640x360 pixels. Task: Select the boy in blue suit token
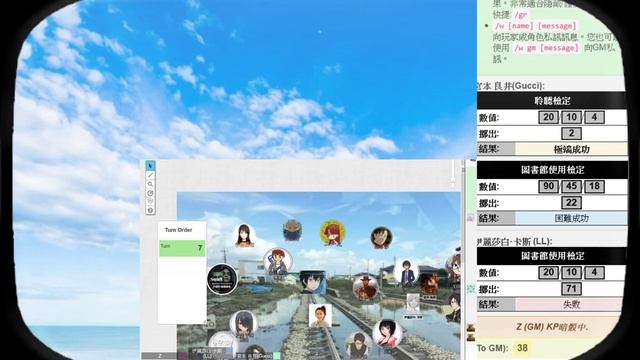(406, 272)
